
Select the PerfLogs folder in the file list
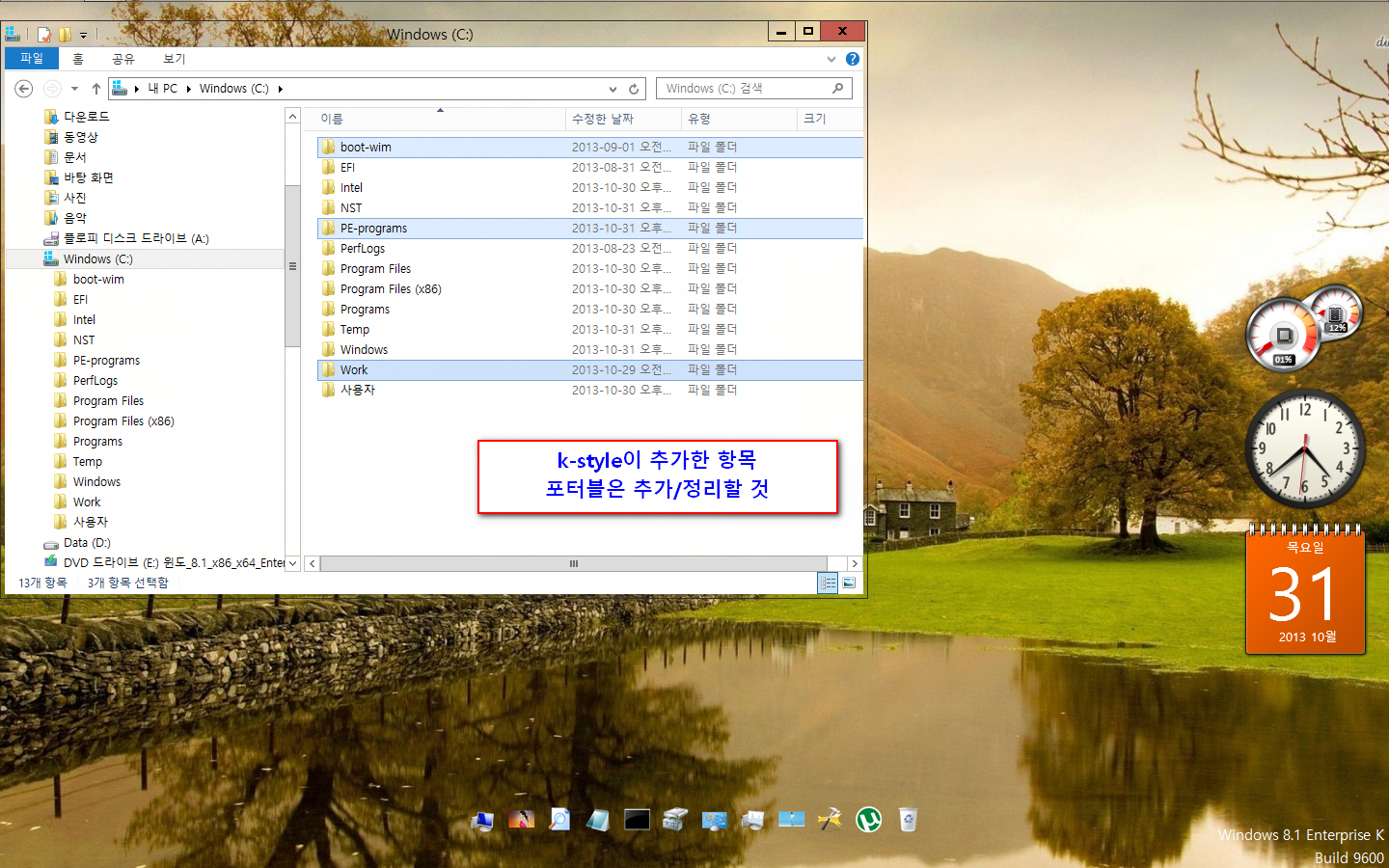point(589,249)
